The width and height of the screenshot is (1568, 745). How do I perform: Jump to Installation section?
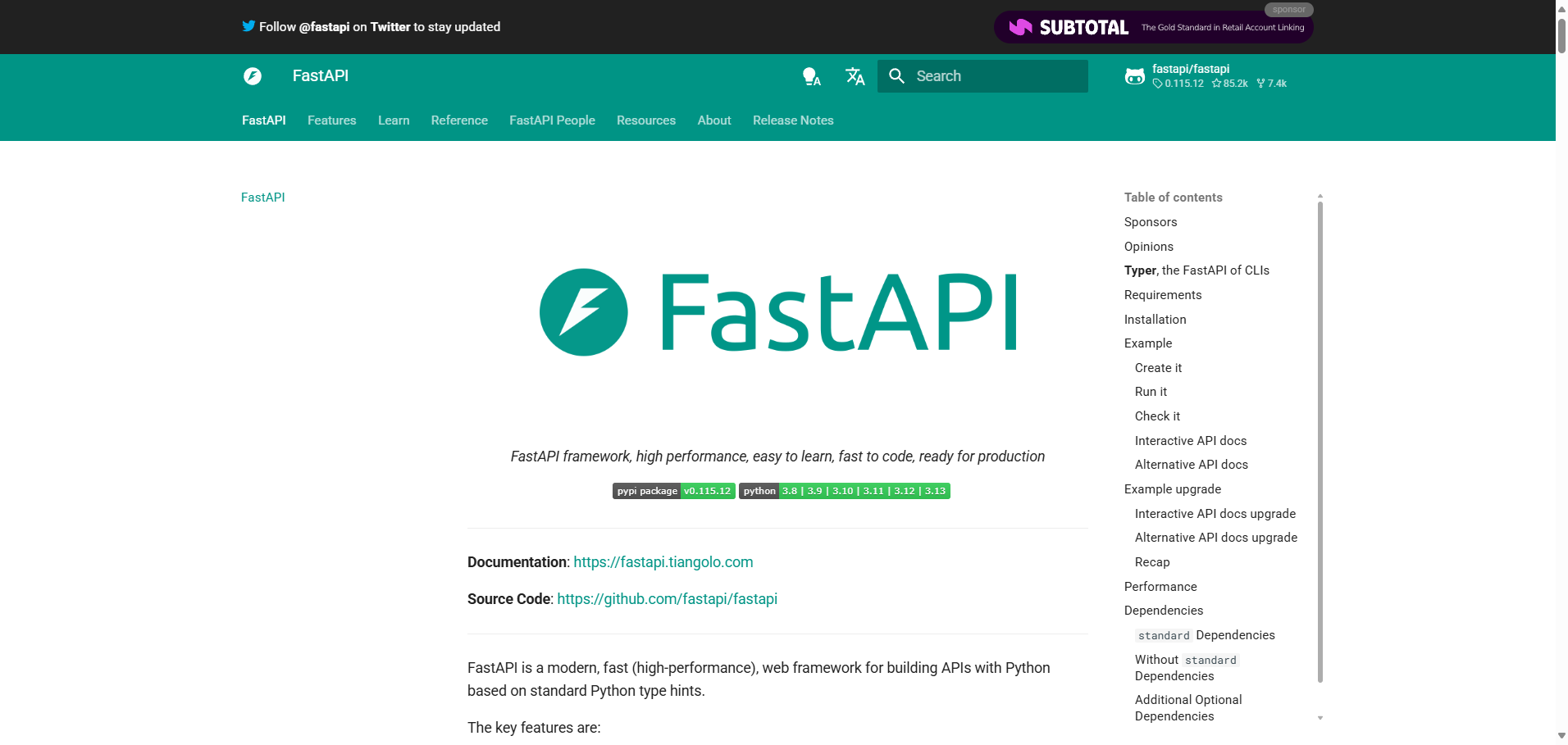coord(1155,320)
